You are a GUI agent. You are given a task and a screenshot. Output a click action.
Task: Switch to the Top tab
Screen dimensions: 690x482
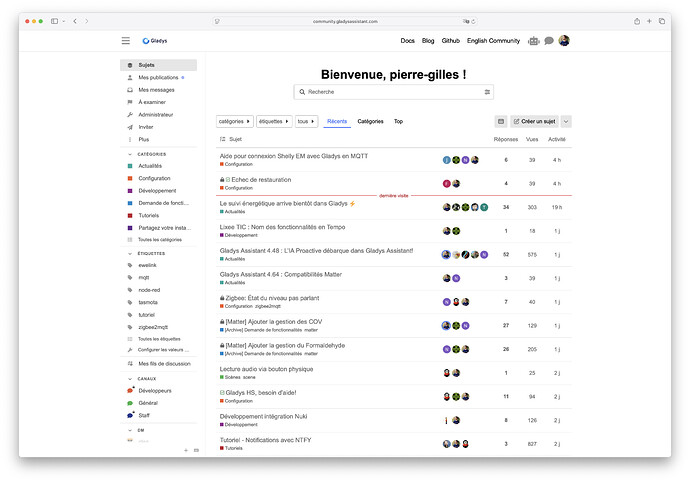[x=398, y=121]
